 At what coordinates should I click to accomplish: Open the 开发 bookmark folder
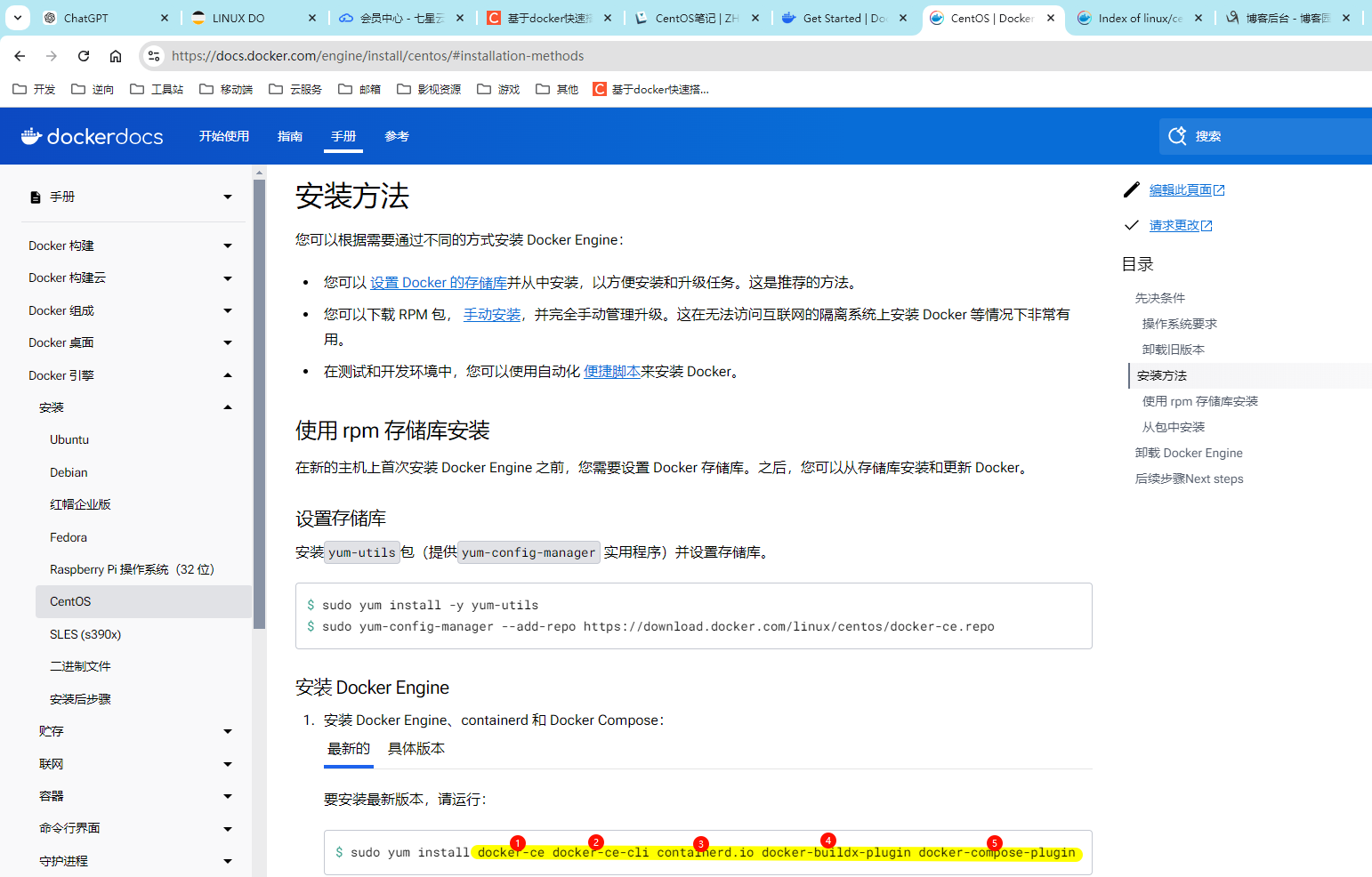point(34,89)
